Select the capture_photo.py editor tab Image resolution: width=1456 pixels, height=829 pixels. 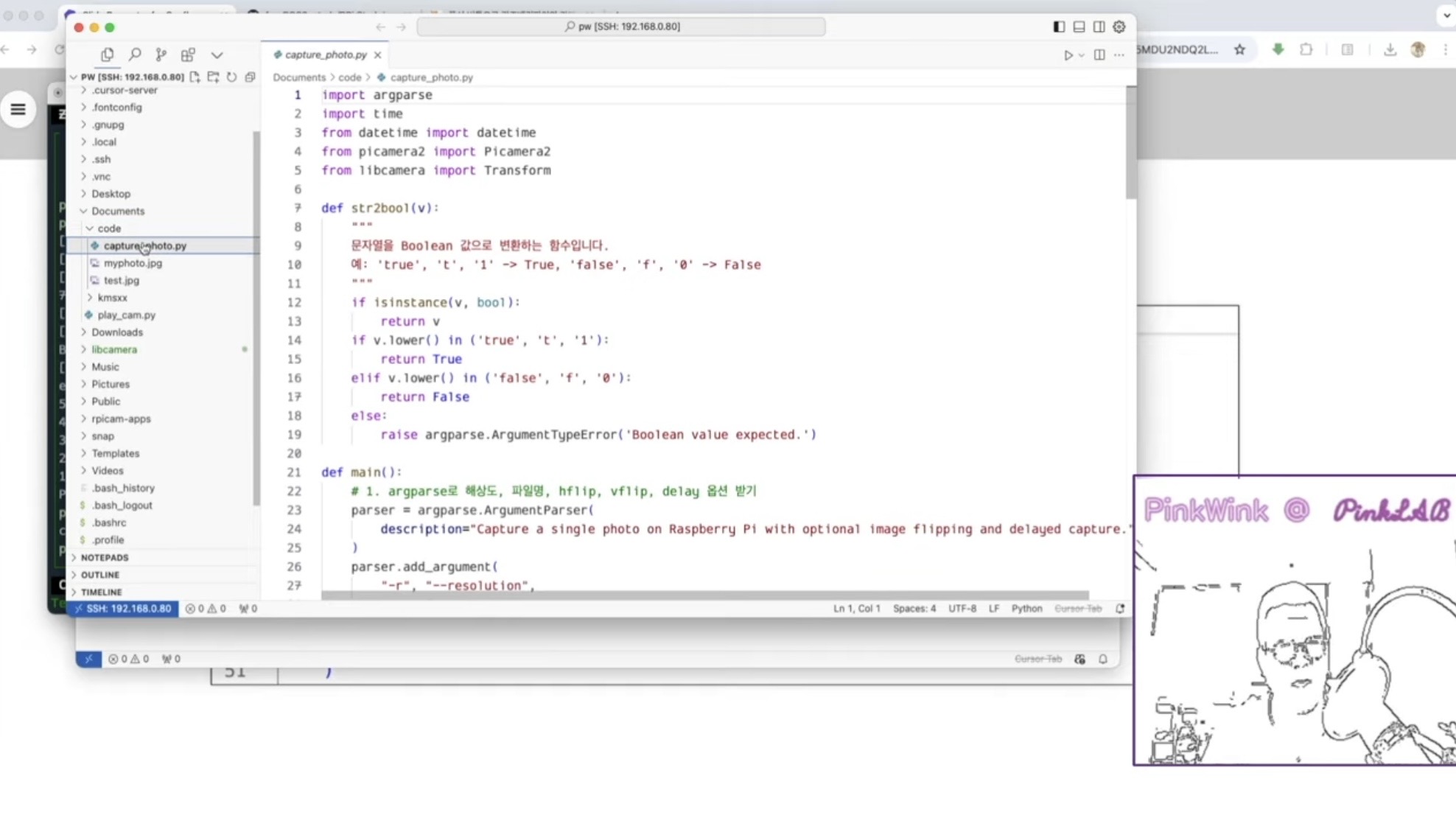[325, 55]
